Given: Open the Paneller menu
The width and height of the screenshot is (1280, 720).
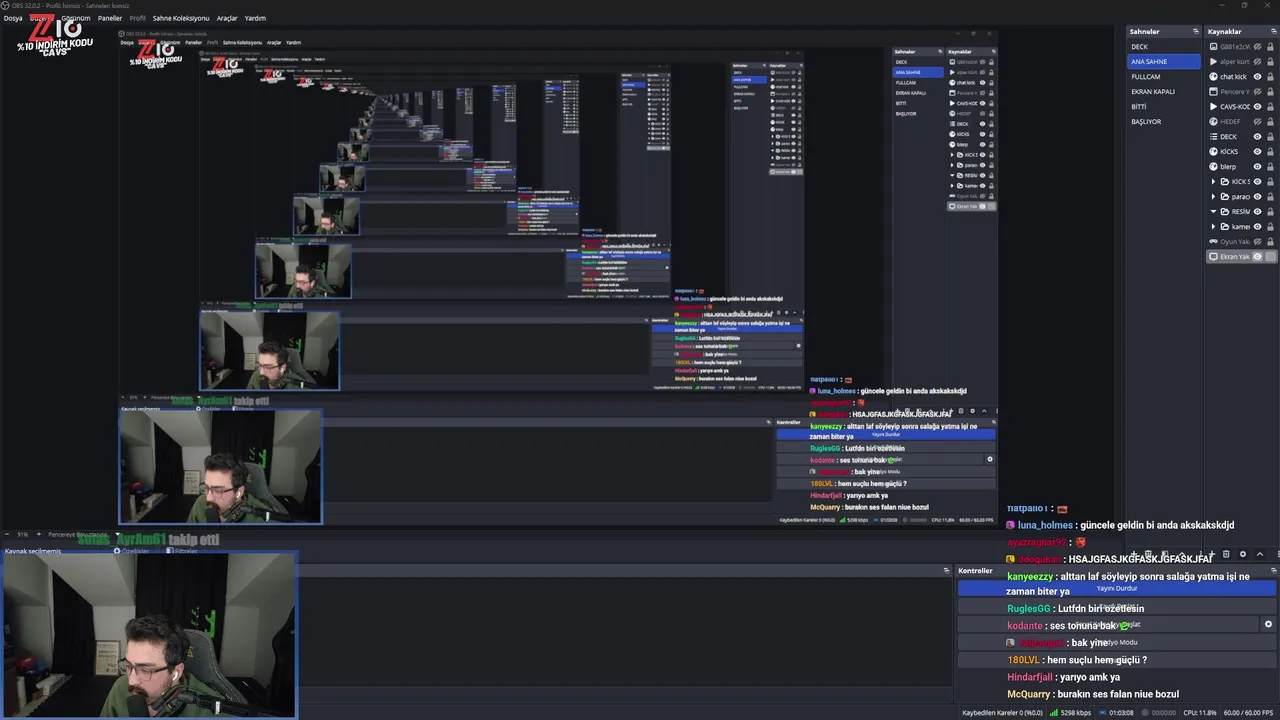Looking at the screenshot, I should pyautogui.click(x=110, y=18).
